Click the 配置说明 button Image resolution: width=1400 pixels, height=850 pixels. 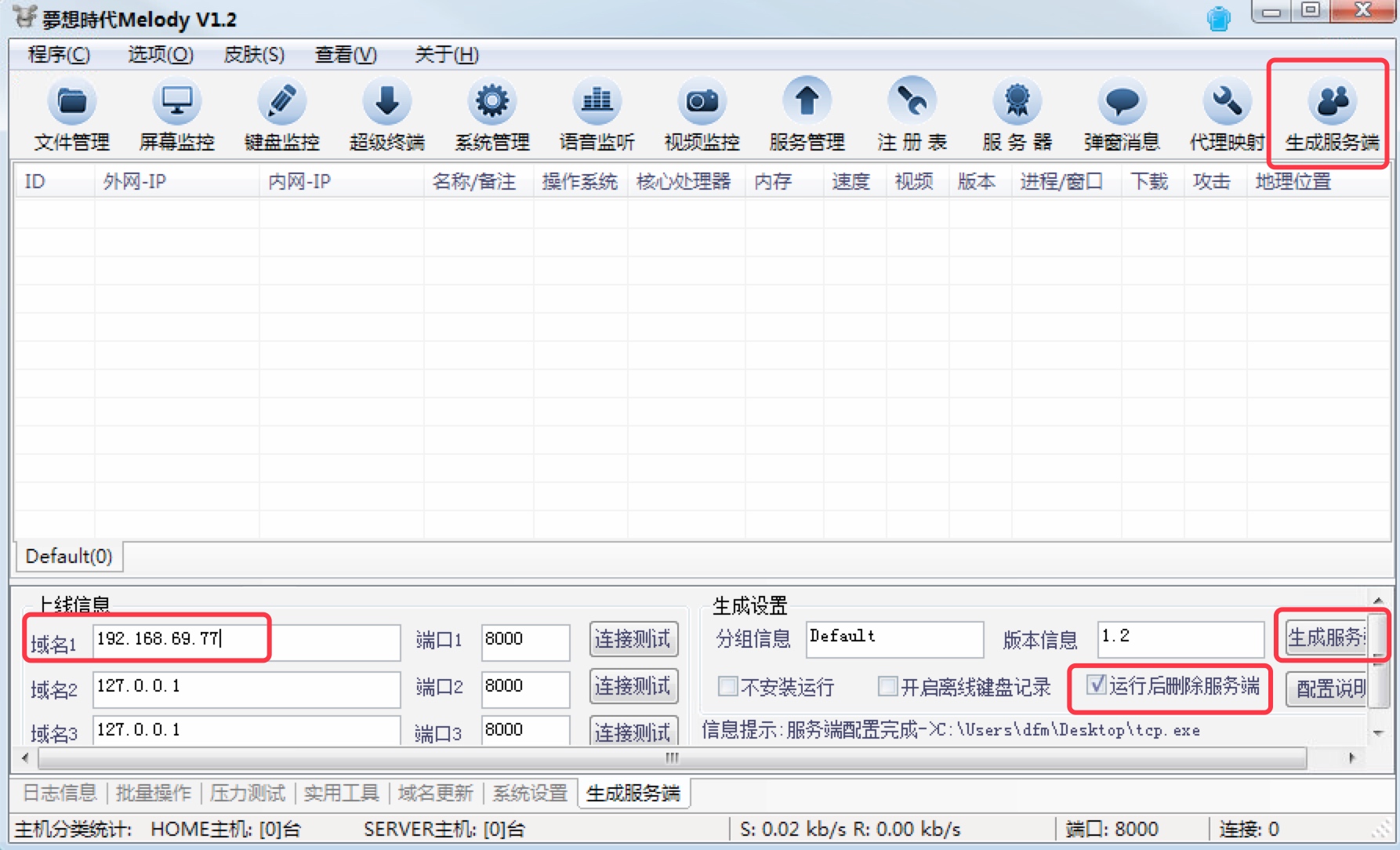(x=1327, y=688)
